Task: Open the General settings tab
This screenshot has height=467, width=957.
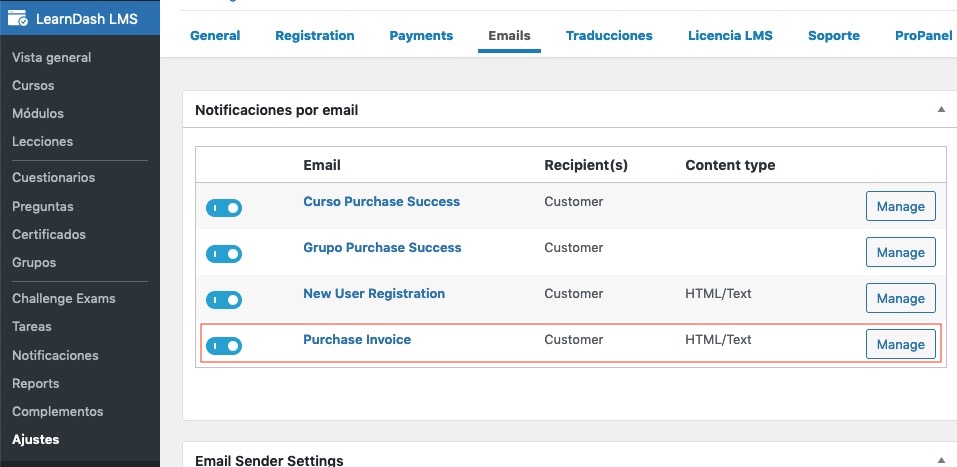Action: 215,35
